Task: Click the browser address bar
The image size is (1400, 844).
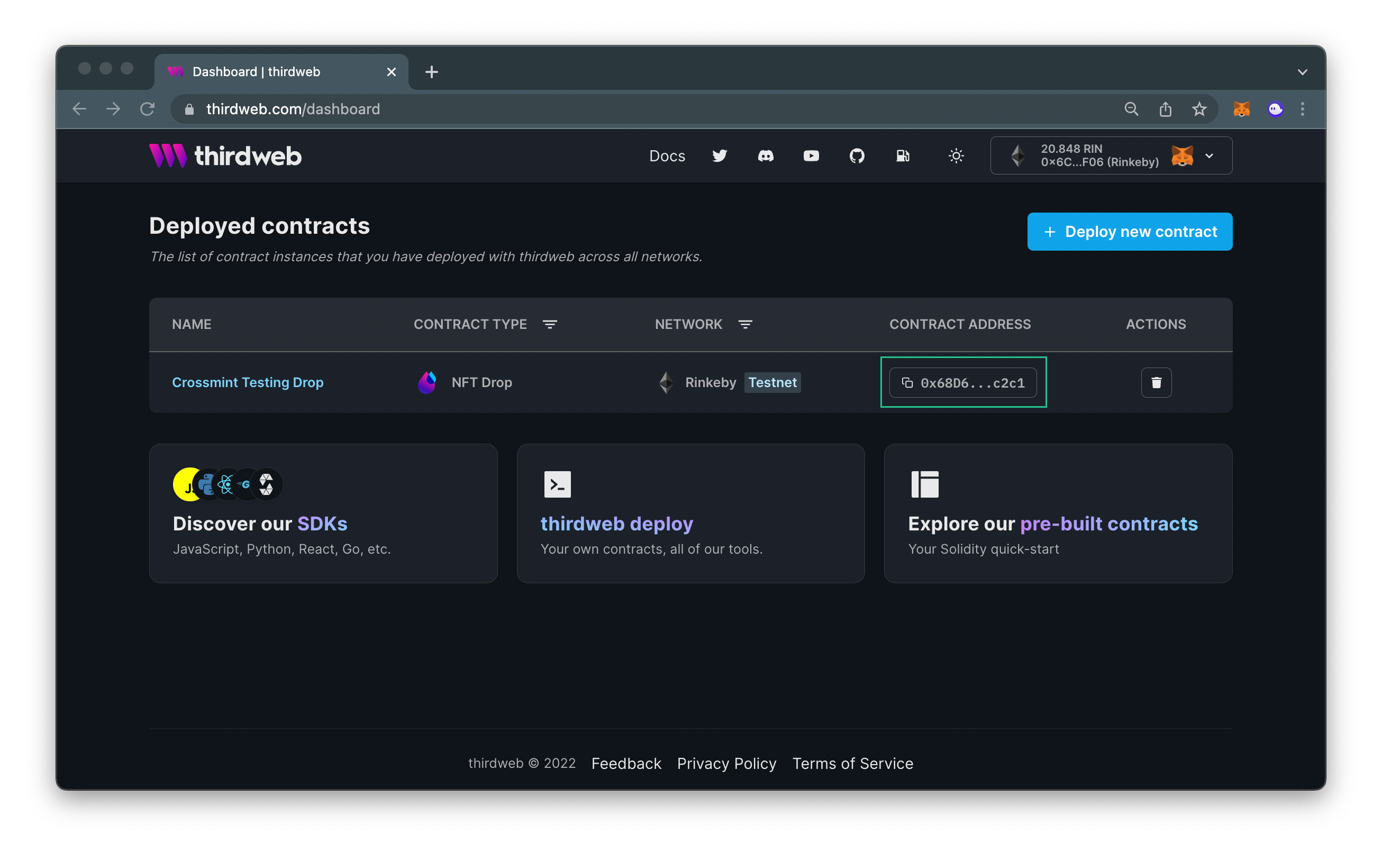Action: (x=625, y=109)
